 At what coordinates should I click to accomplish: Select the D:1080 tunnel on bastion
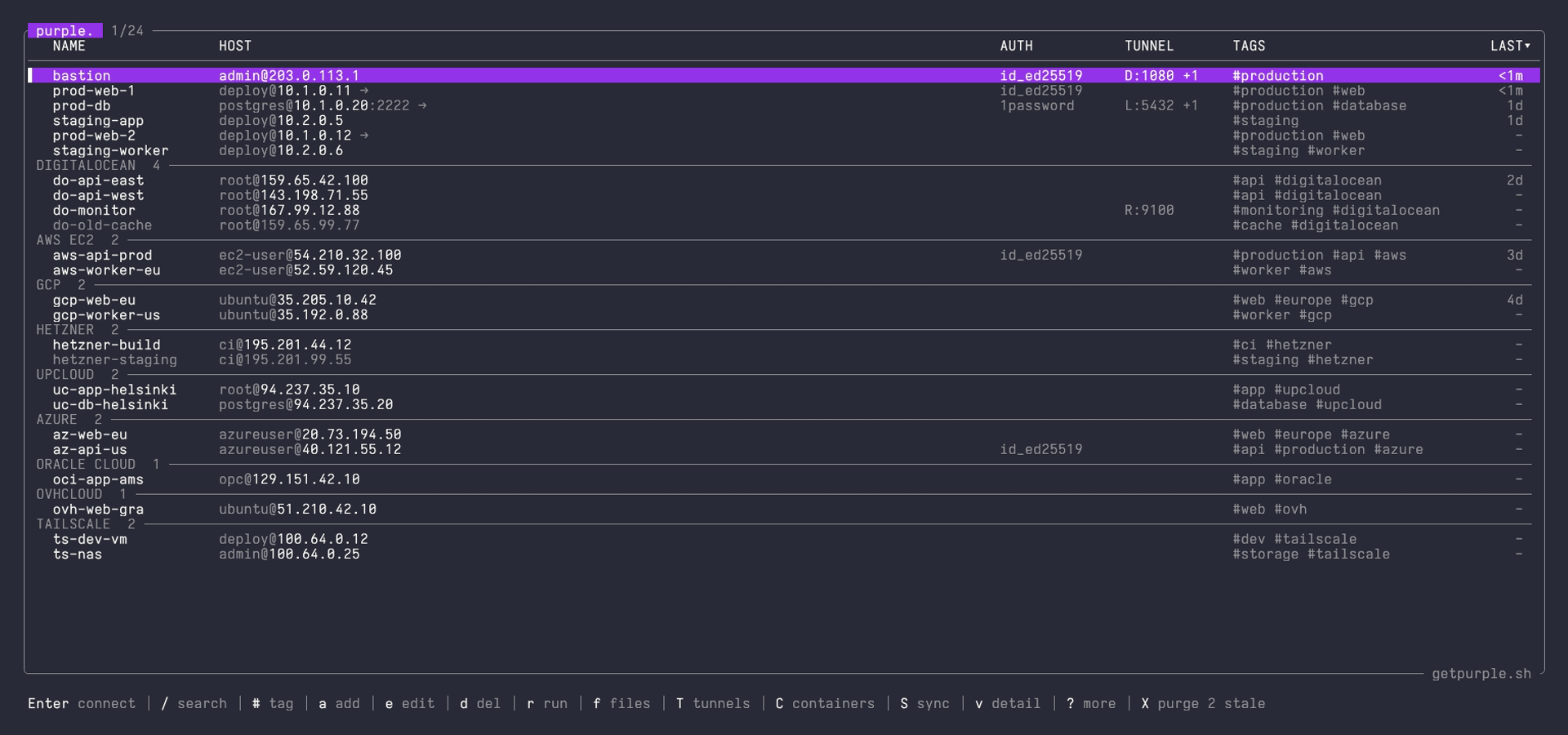coord(1151,75)
